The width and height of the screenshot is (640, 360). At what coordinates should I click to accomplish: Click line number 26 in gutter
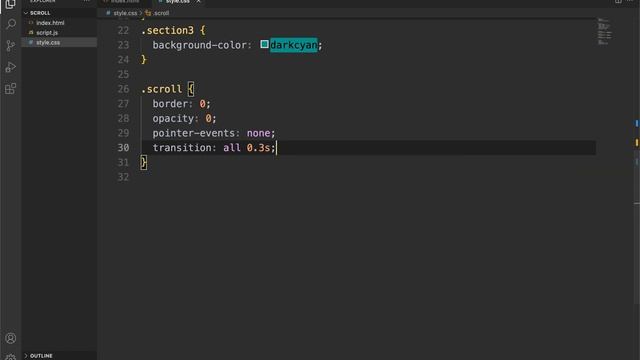123,89
